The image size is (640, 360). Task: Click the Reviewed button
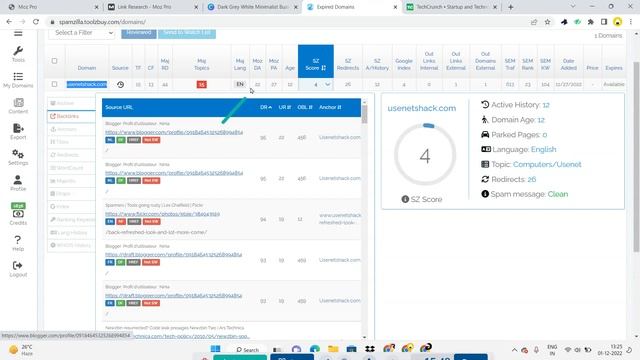click(x=139, y=33)
